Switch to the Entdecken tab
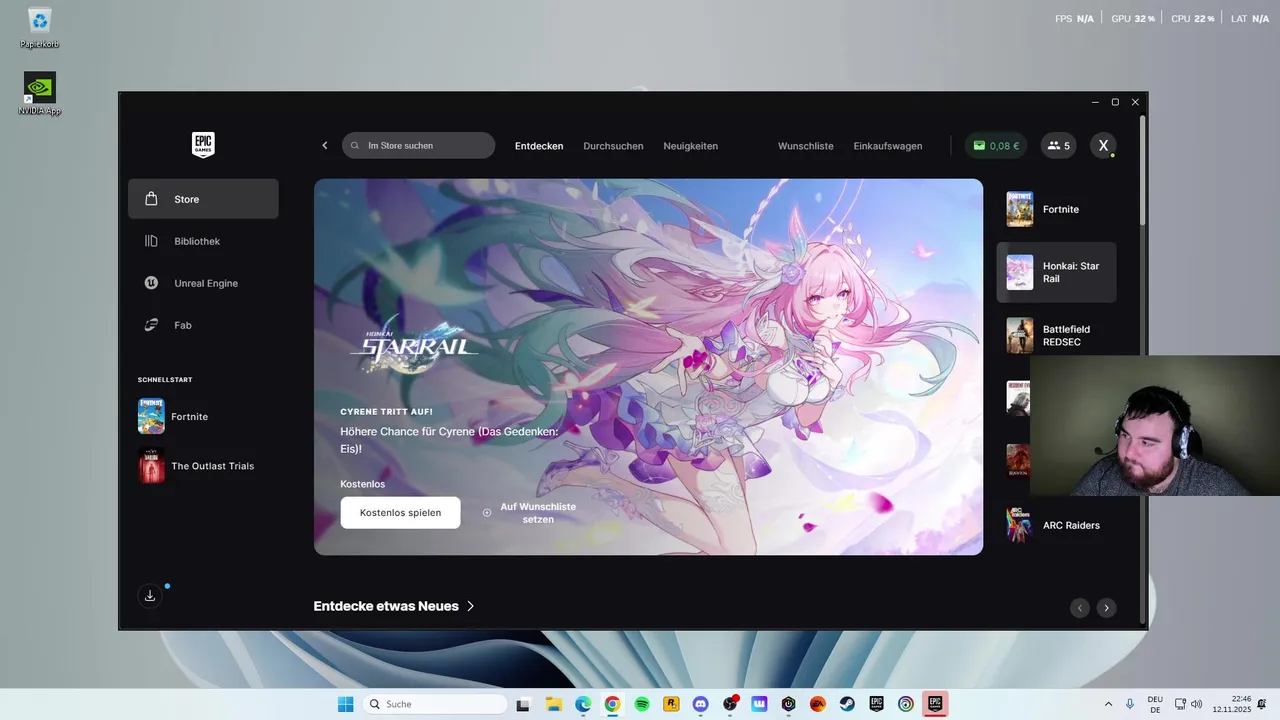 (x=539, y=146)
